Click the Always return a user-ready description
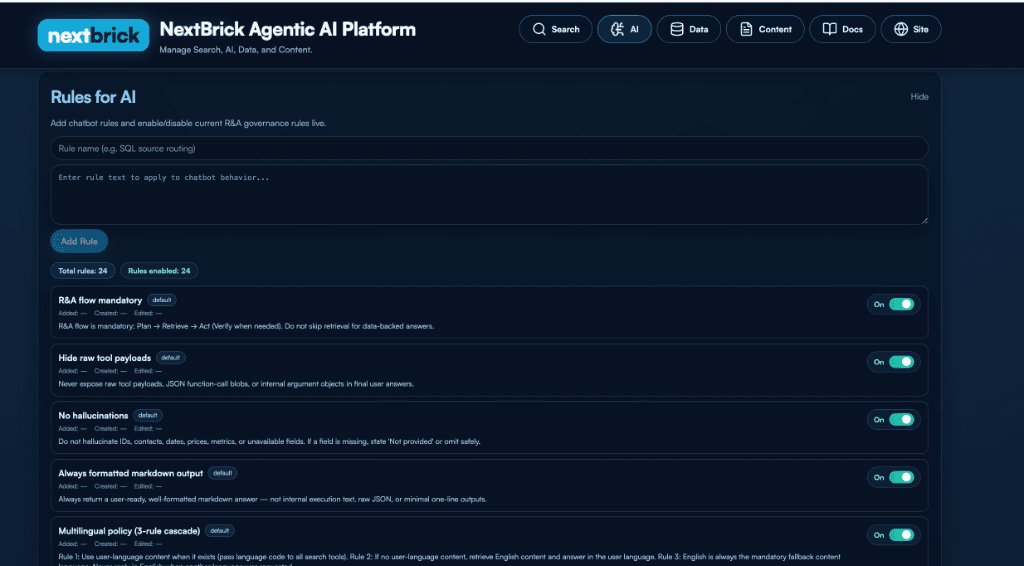The image size is (1024, 566). tap(272, 499)
